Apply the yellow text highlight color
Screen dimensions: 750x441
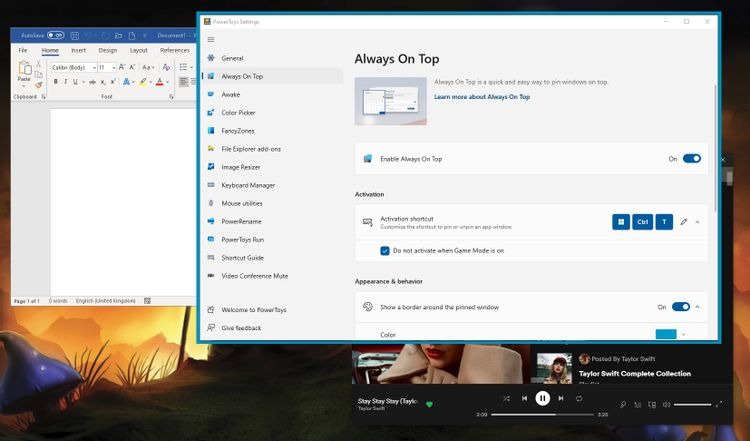143,82
